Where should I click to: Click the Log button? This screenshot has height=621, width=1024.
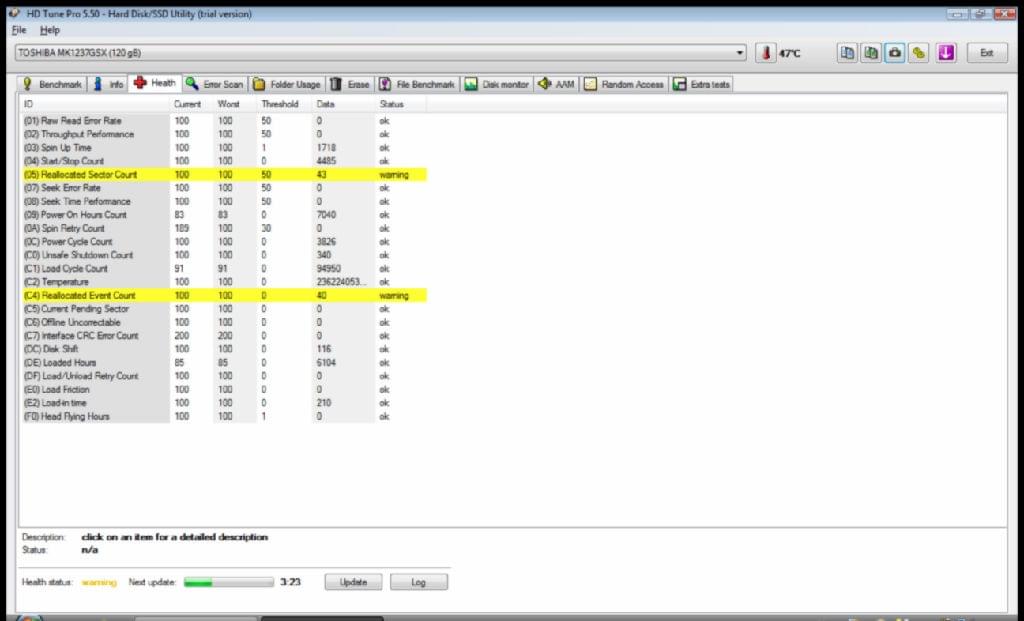tap(419, 582)
